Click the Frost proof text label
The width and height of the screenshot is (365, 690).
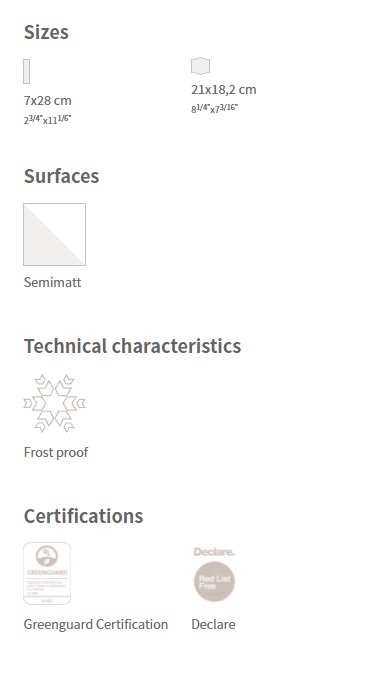pos(56,452)
